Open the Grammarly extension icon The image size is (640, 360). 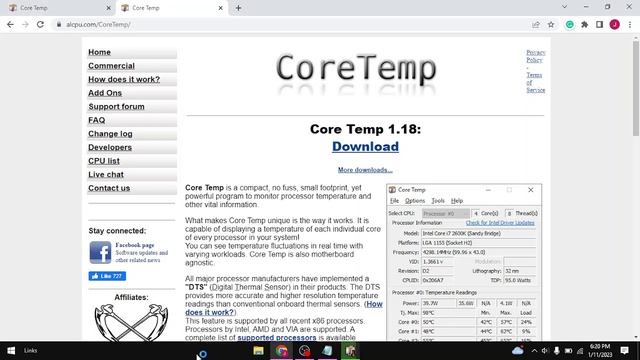pyautogui.click(x=569, y=24)
